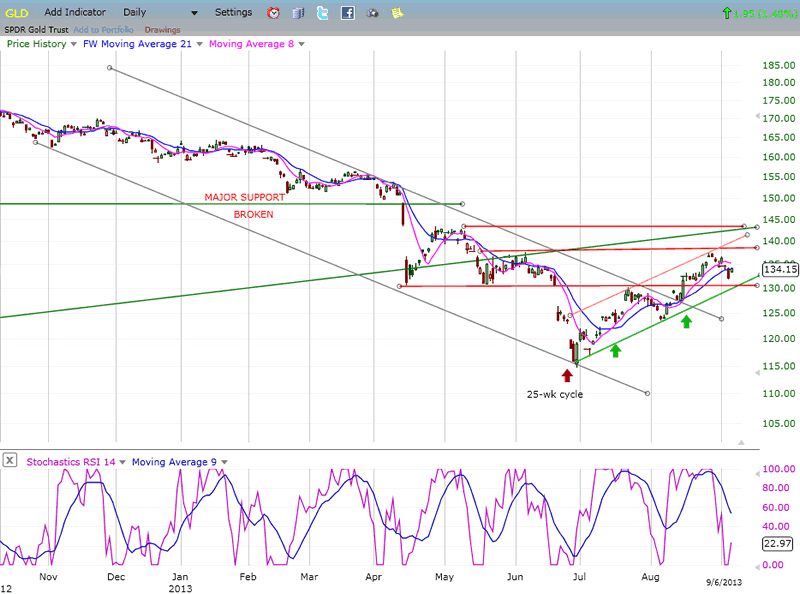
Task: Share chart via Twitter icon
Action: pyautogui.click(x=323, y=13)
